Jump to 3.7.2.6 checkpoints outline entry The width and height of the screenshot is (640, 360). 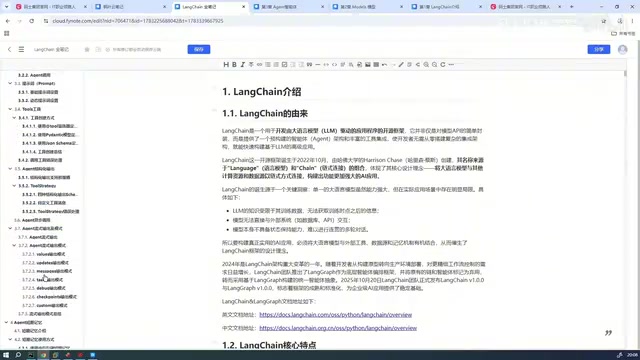coord(49,297)
